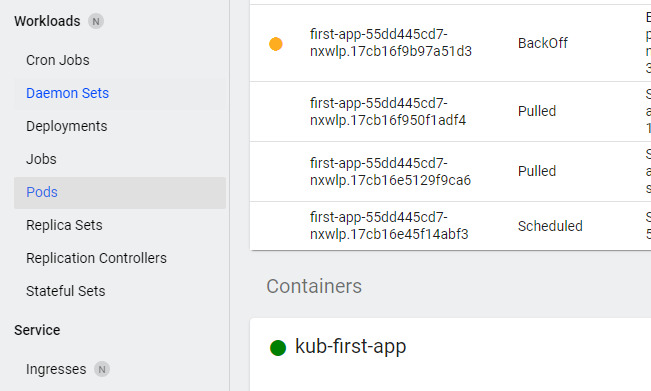651x391 pixels.
Task: Open the Deployments page
Action: click(66, 126)
